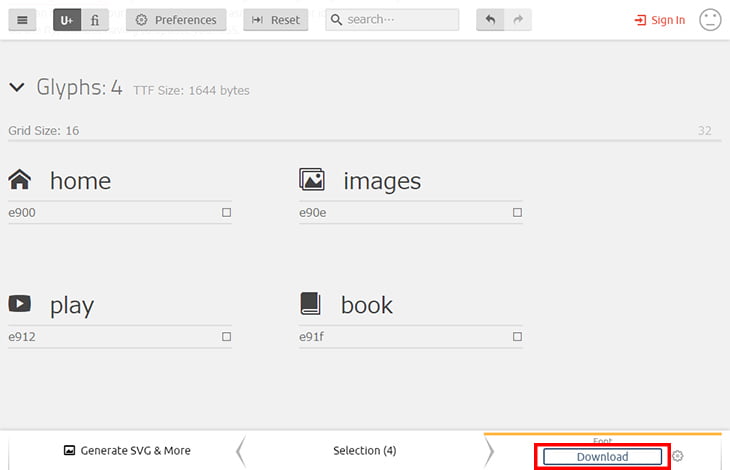The width and height of the screenshot is (730, 470).
Task: Click the home glyph icon
Action: [x=19, y=180]
